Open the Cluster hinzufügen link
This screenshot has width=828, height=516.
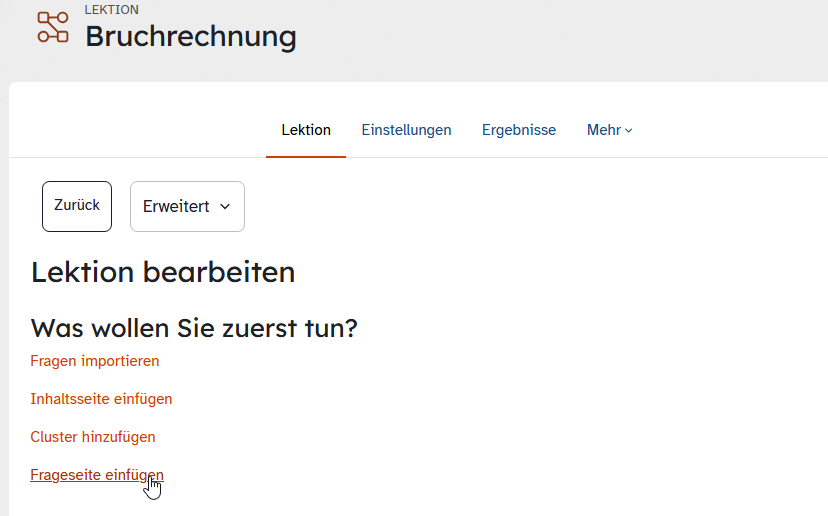point(92,437)
